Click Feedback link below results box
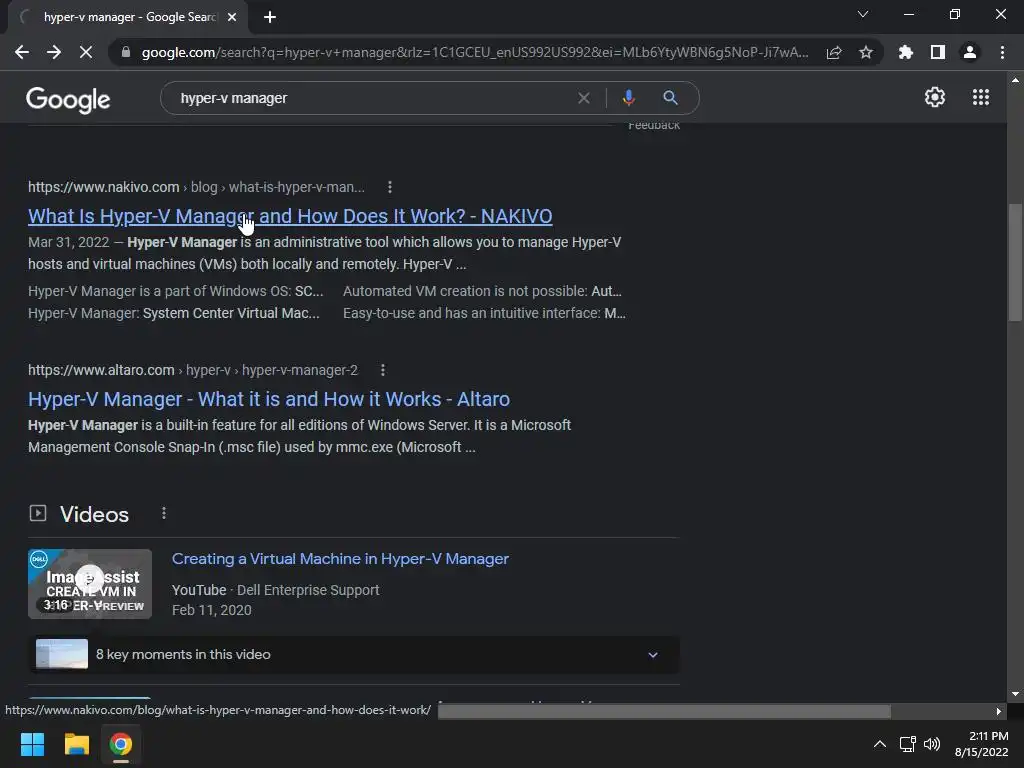This screenshot has width=1024, height=768. coord(654,125)
